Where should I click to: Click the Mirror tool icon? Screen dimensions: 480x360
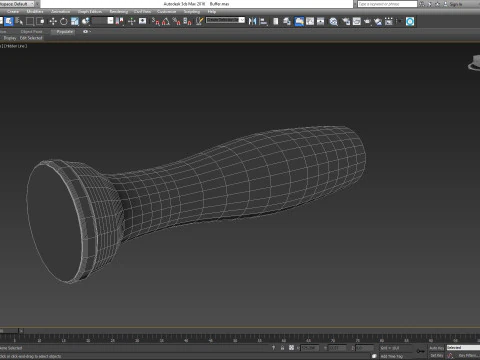tap(252, 21)
